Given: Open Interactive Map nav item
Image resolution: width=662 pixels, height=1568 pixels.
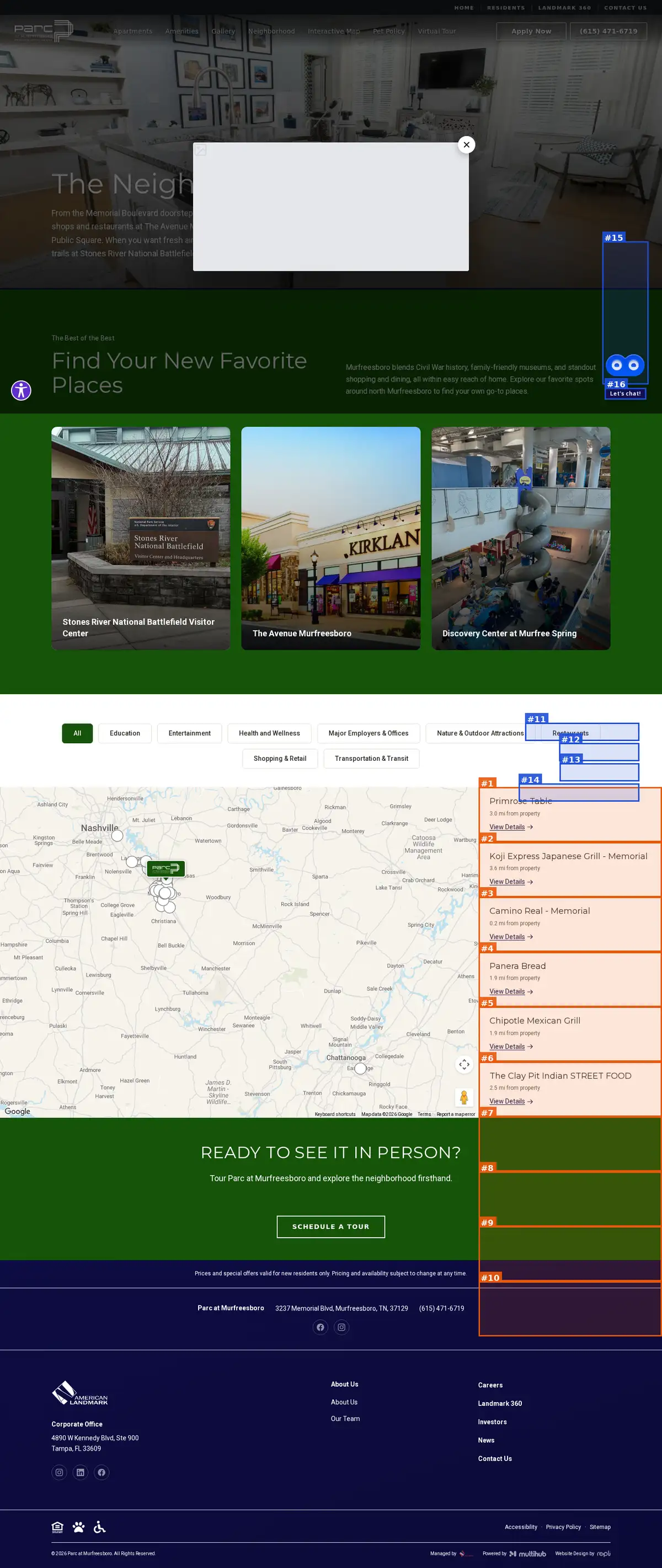Looking at the screenshot, I should (x=334, y=31).
